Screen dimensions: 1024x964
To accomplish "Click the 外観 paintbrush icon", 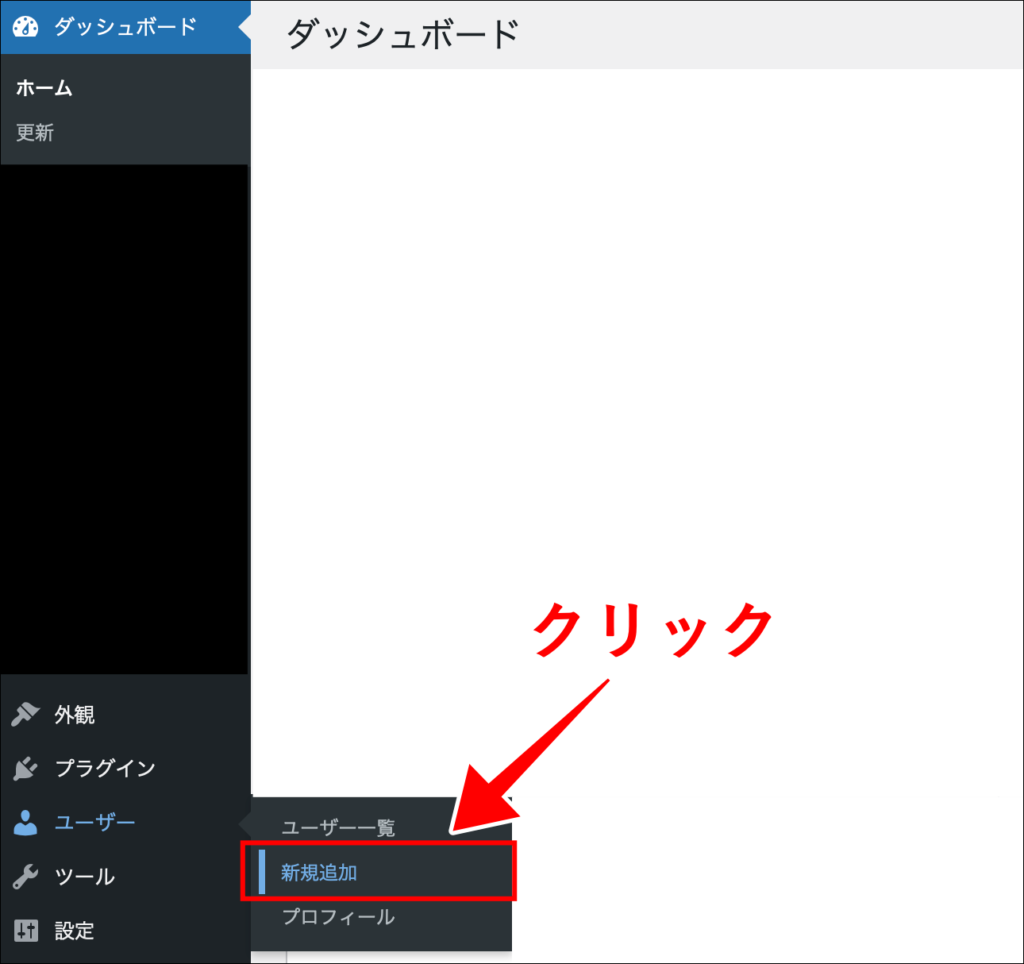I will pos(25,714).
